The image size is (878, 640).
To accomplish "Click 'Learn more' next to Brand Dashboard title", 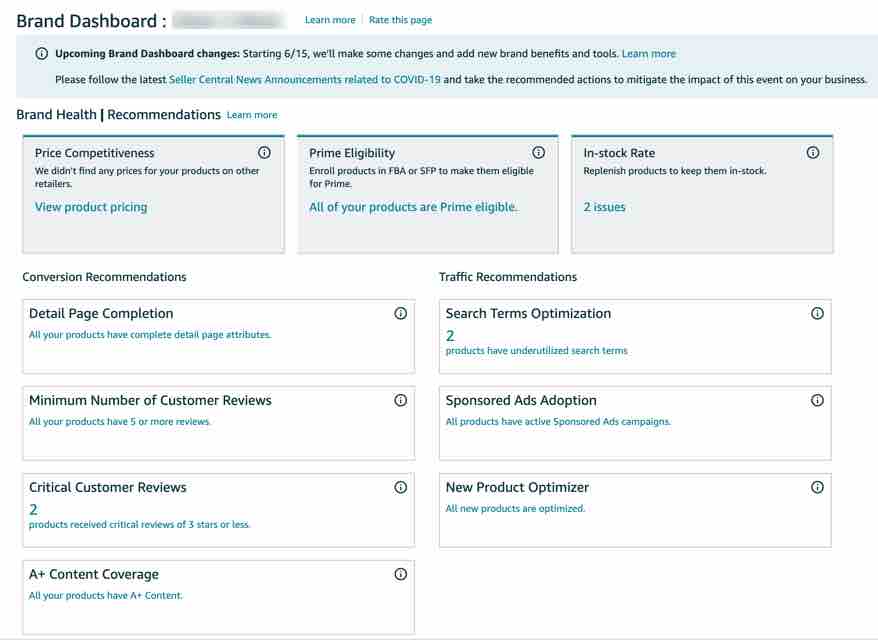I will 330,20.
